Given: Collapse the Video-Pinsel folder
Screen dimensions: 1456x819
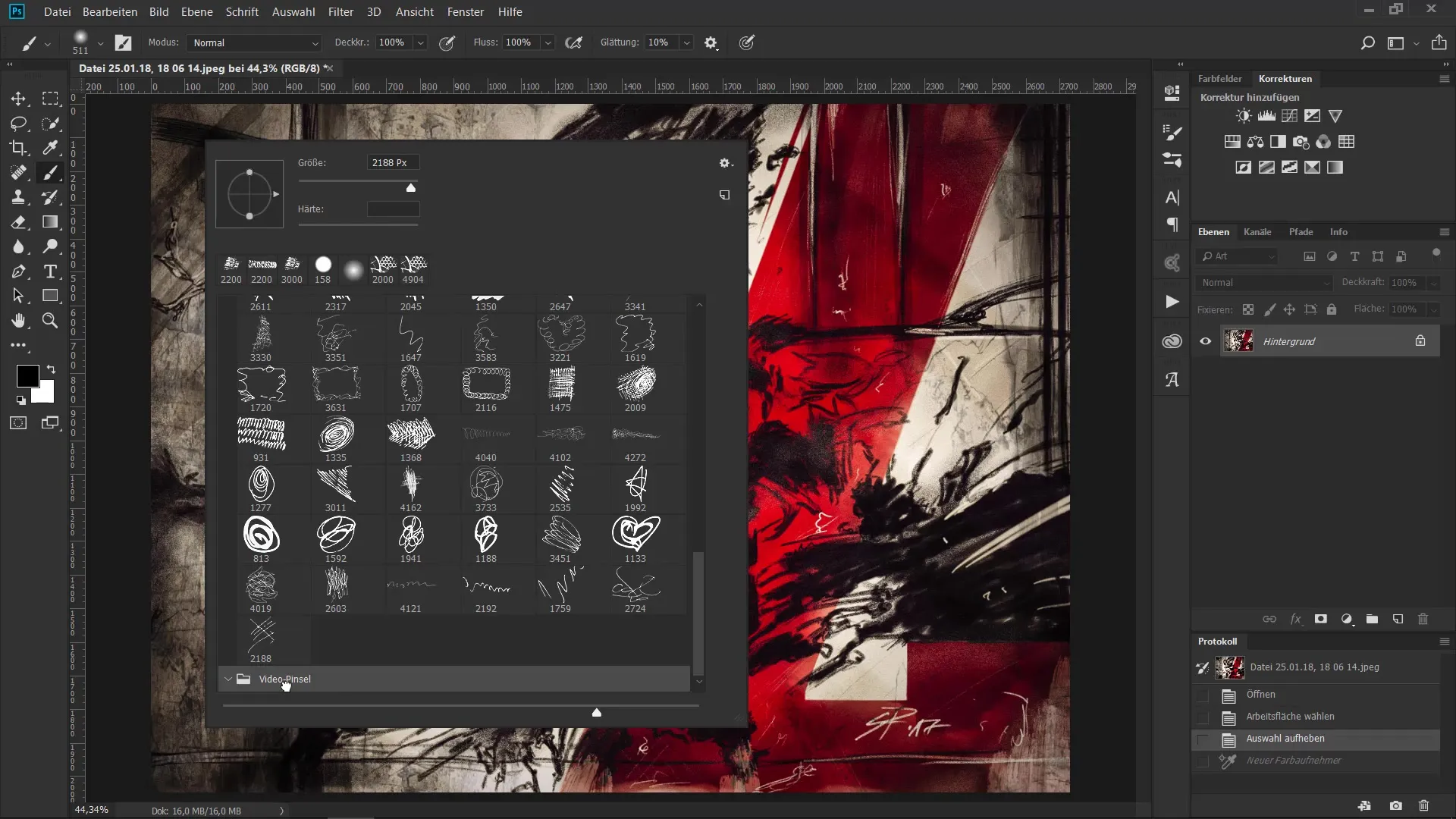Looking at the screenshot, I should point(228,679).
